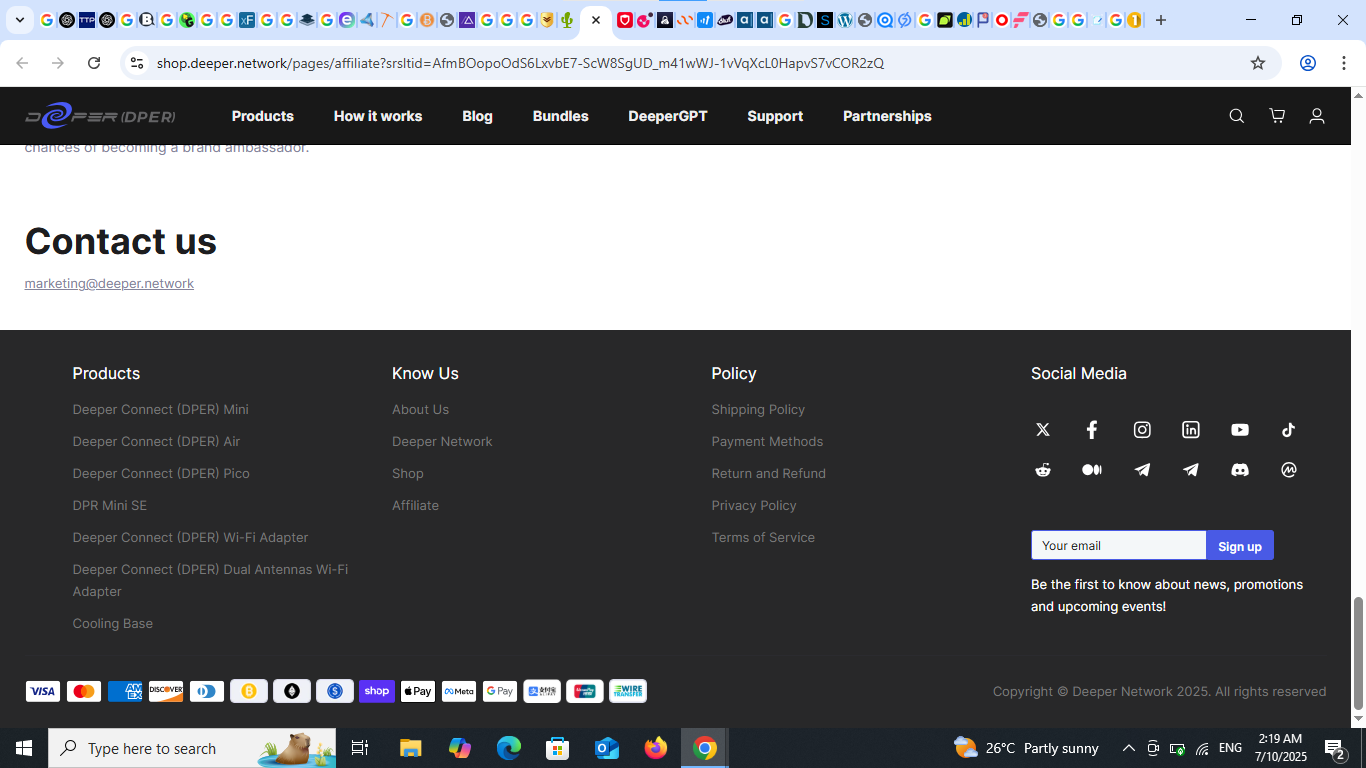Click the marketing@deeper.network email link

(109, 283)
